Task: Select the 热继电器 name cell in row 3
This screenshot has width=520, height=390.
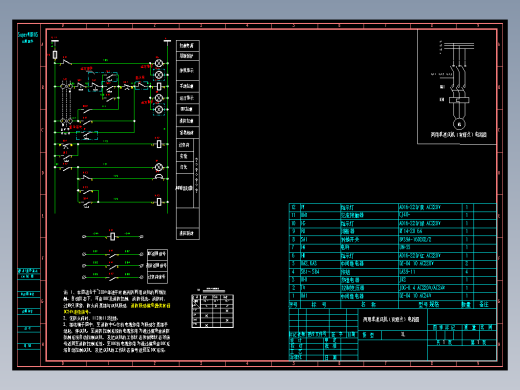Action: click(369, 280)
